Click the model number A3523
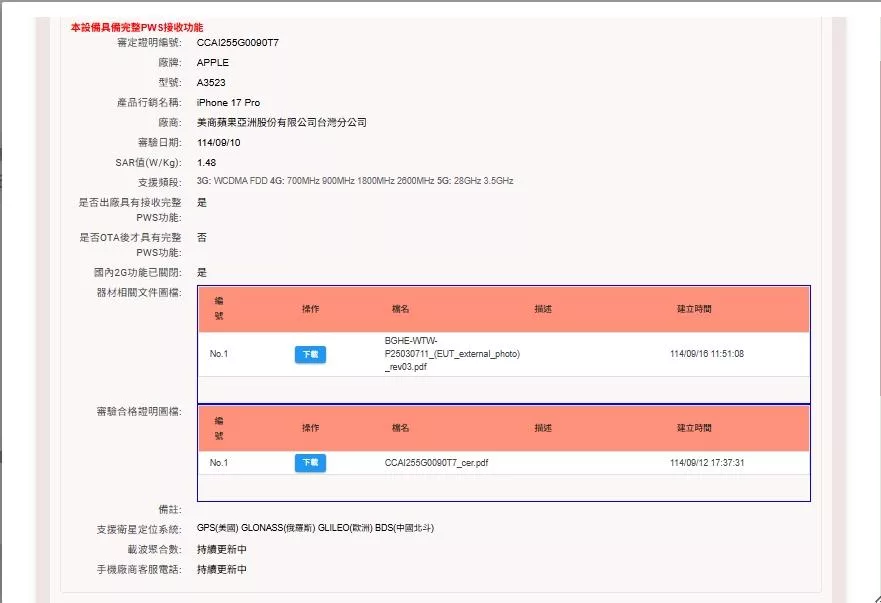 click(x=211, y=83)
